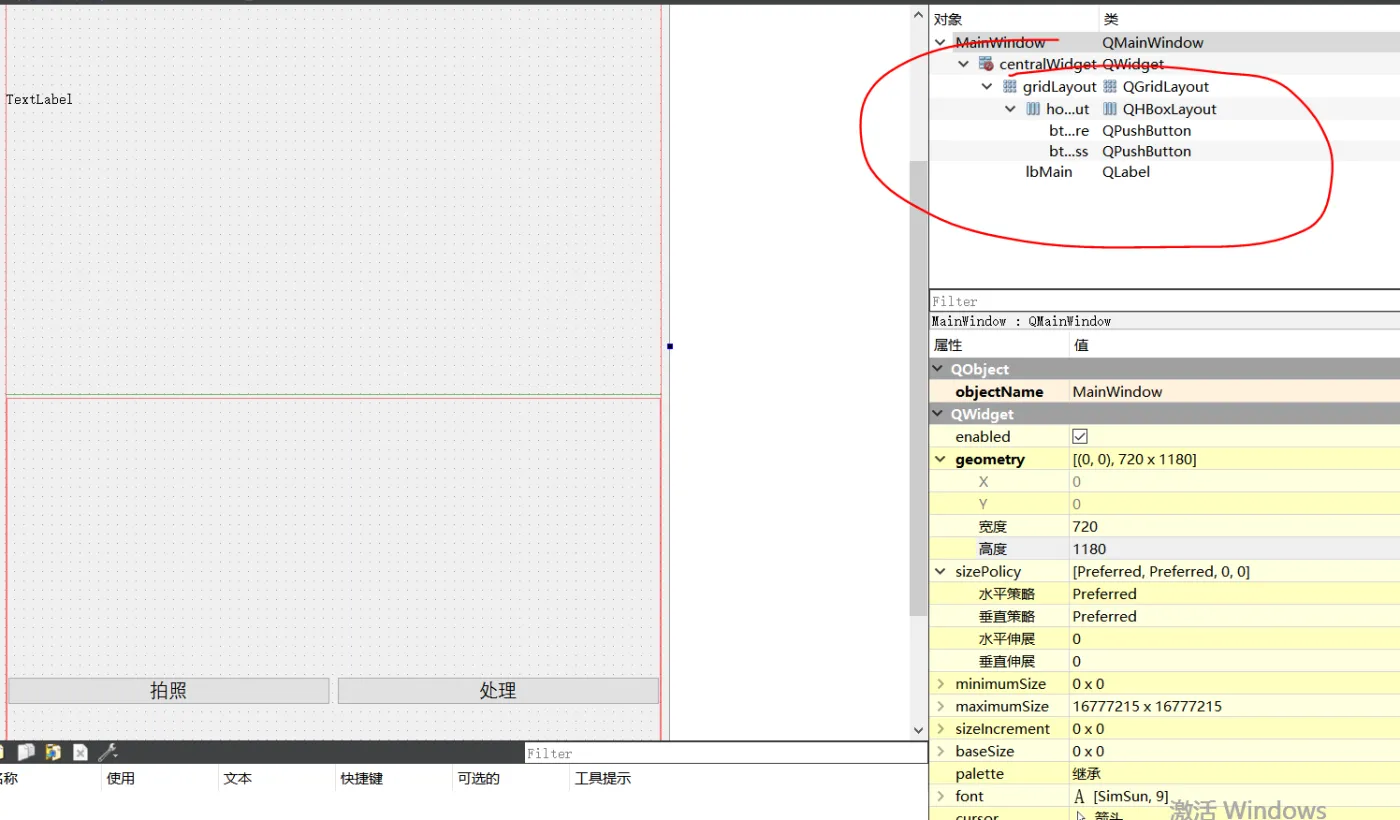Click the palette value 继承

pos(1088,774)
